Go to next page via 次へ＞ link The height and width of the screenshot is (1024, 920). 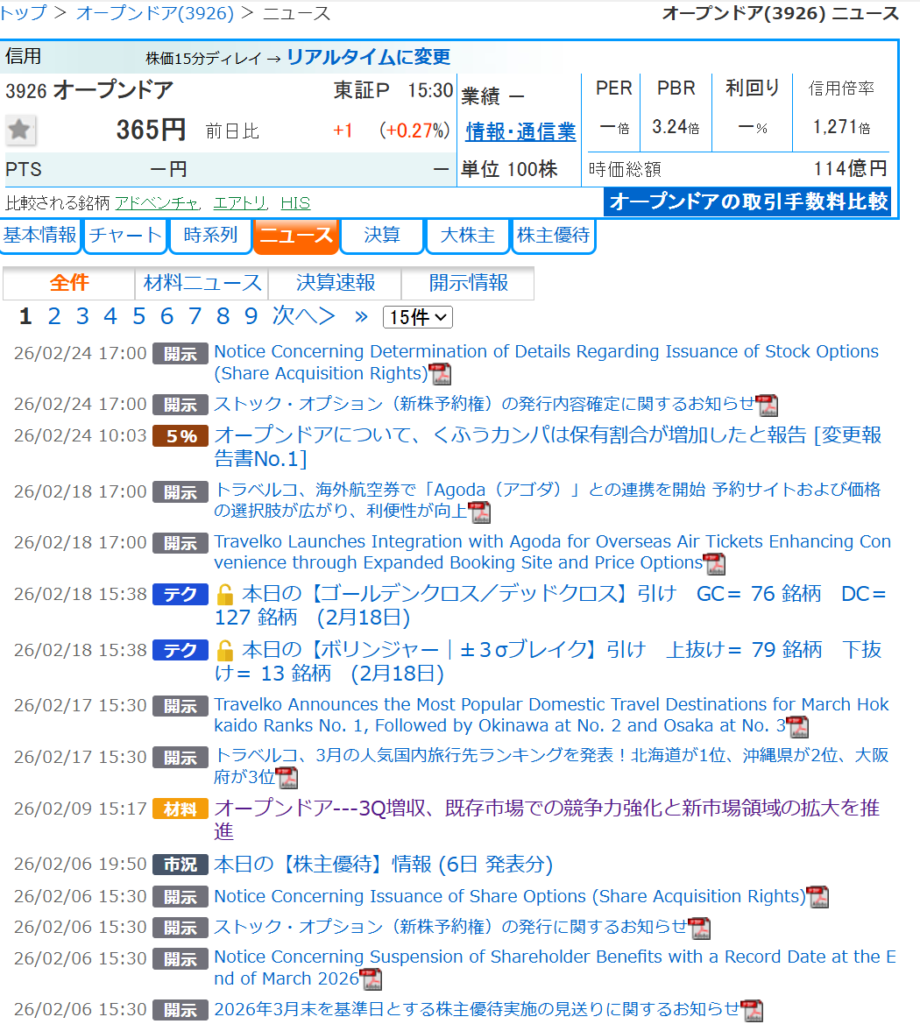(x=304, y=317)
